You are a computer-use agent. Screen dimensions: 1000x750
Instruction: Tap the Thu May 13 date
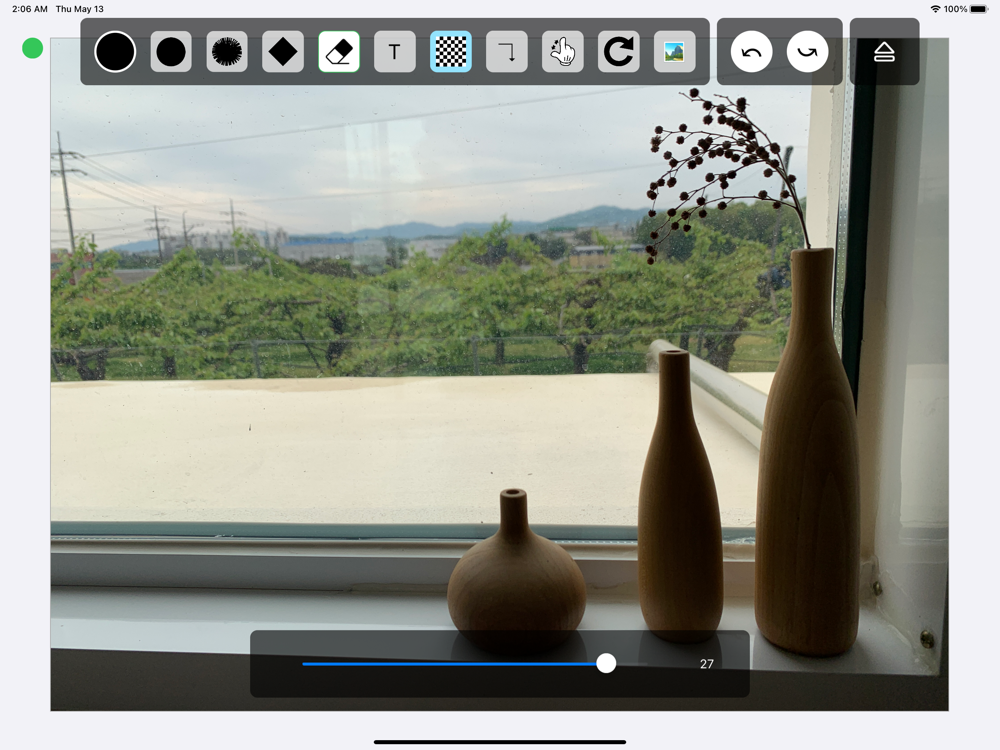[x=80, y=9]
